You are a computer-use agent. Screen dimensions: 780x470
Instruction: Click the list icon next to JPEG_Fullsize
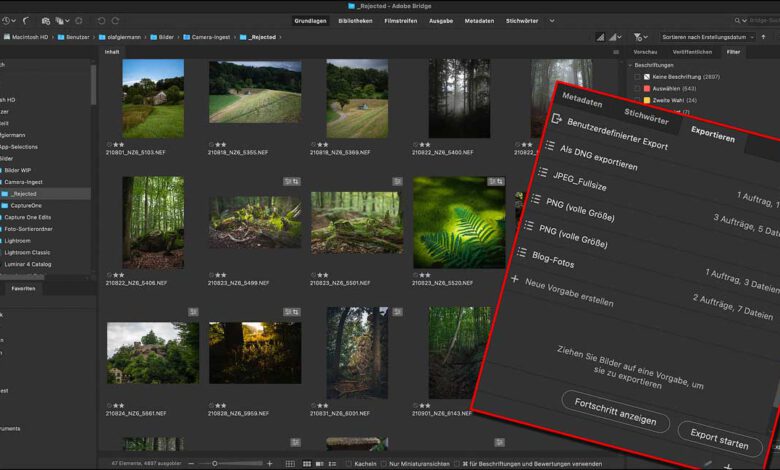coord(541,172)
